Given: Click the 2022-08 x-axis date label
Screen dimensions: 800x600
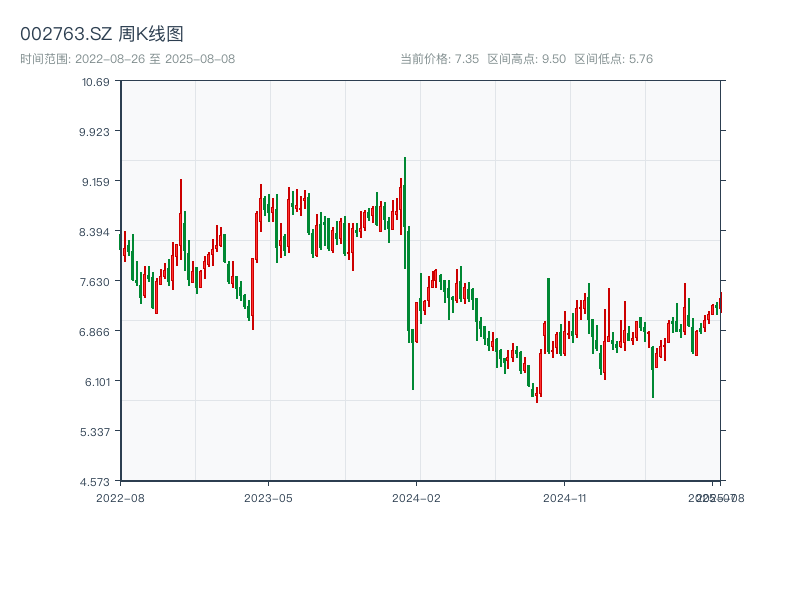Looking at the screenshot, I should [120, 497].
